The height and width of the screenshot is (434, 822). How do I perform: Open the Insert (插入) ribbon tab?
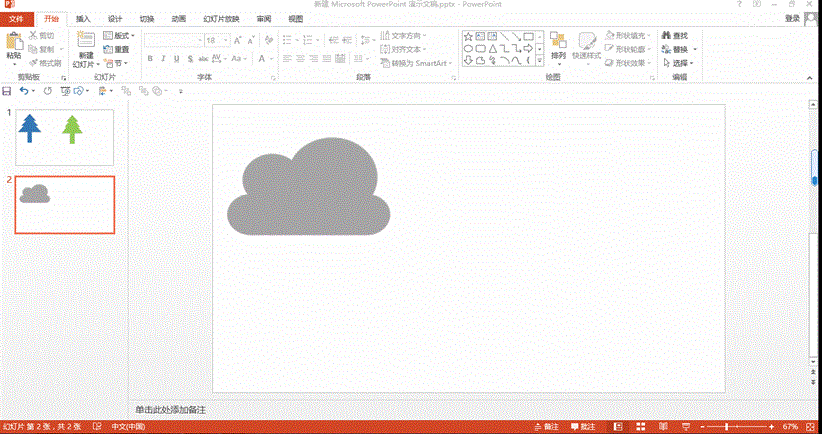[x=83, y=18]
